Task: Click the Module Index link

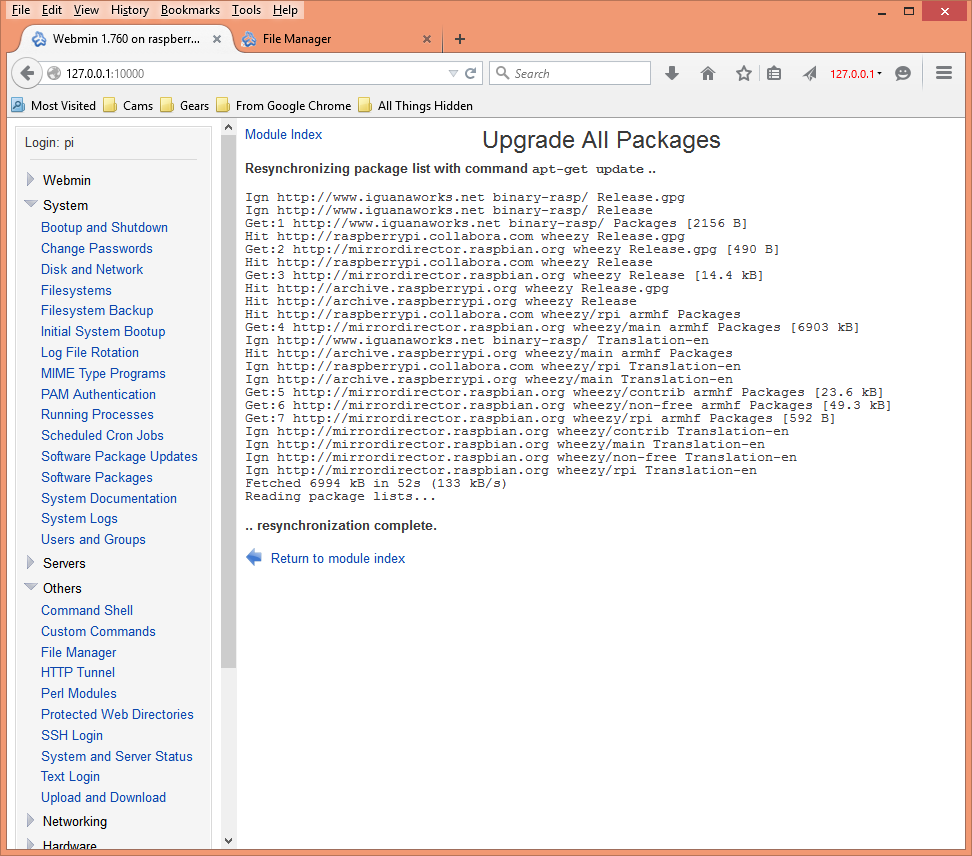Action: pos(283,134)
